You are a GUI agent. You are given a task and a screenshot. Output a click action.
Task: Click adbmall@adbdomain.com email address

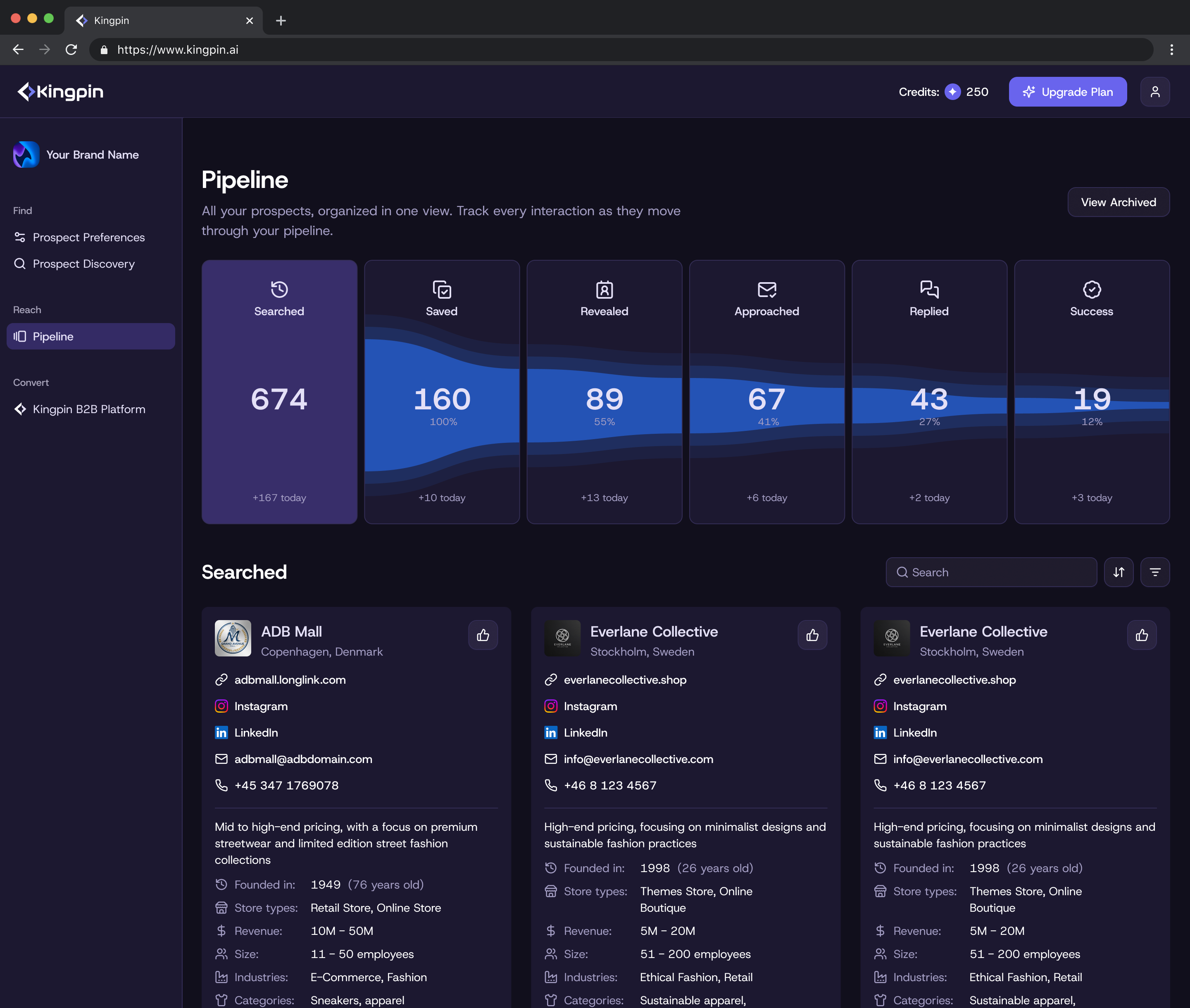303,759
